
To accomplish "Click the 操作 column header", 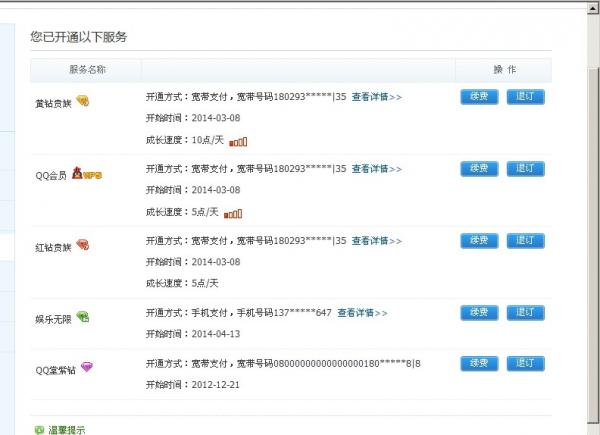I will pos(504,70).
